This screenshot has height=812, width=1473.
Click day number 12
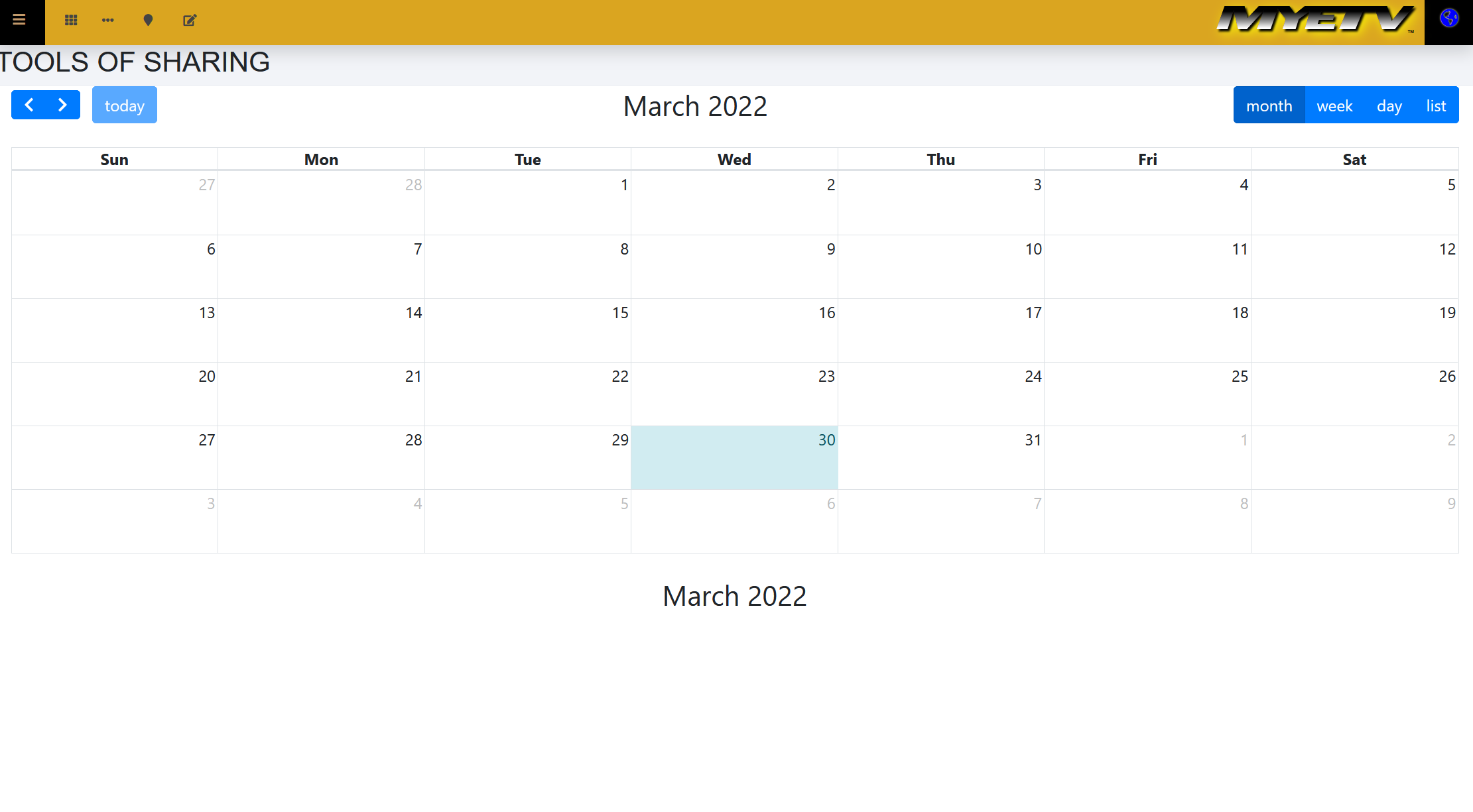[1447, 249]
